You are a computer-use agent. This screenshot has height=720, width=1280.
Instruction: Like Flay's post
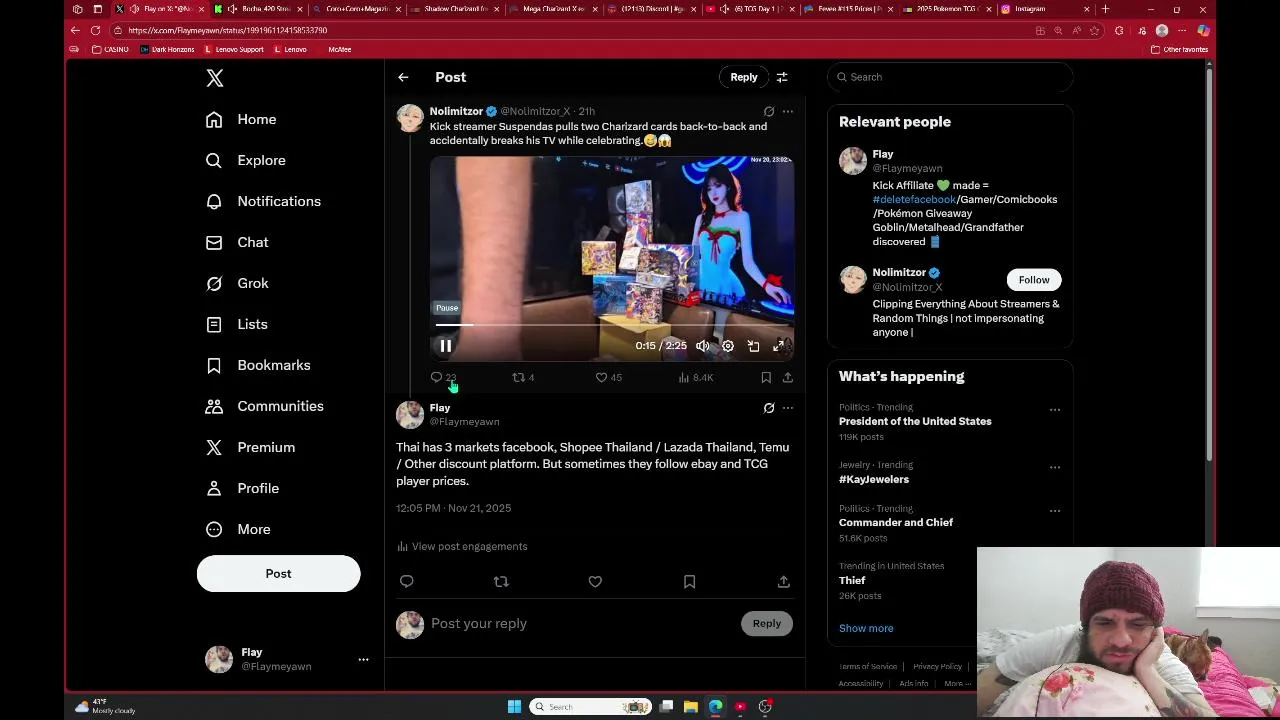[595, 581]
